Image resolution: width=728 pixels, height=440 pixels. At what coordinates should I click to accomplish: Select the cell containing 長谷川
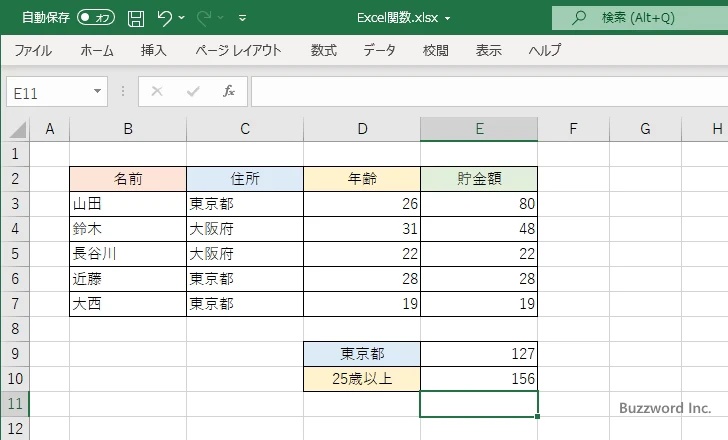[x=128, y=254]
